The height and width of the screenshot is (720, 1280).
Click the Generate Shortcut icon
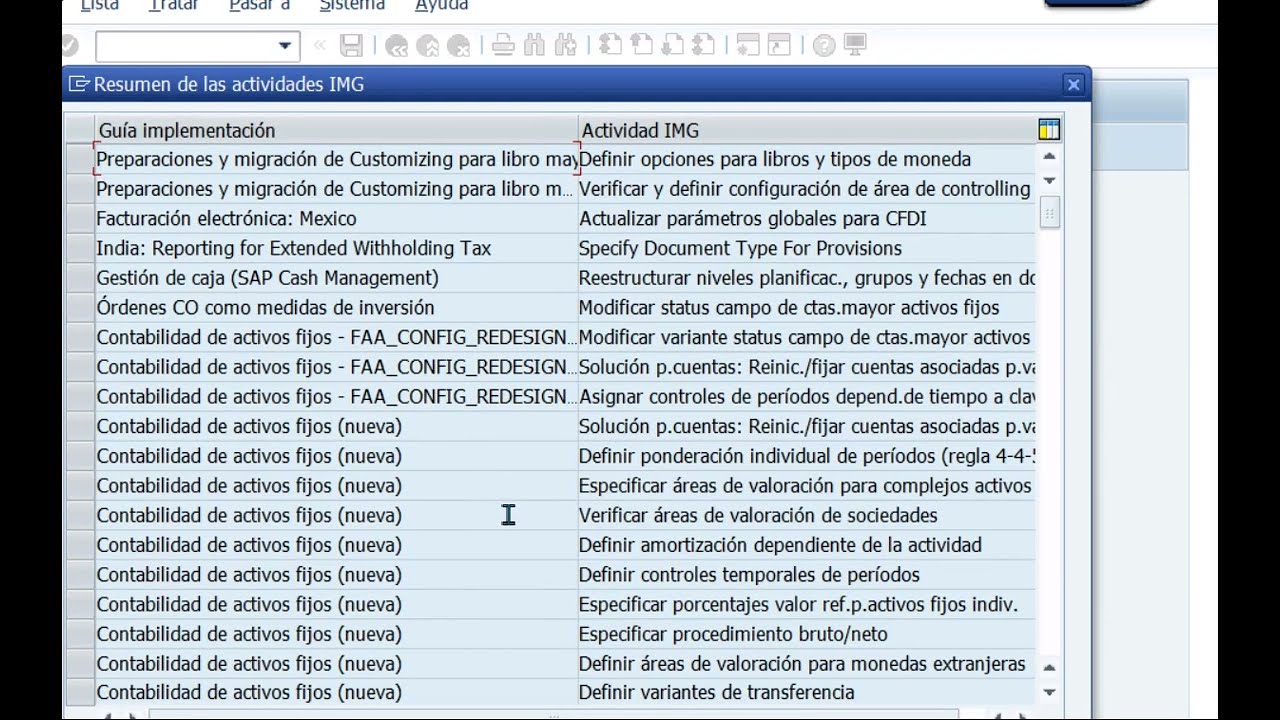778,45
